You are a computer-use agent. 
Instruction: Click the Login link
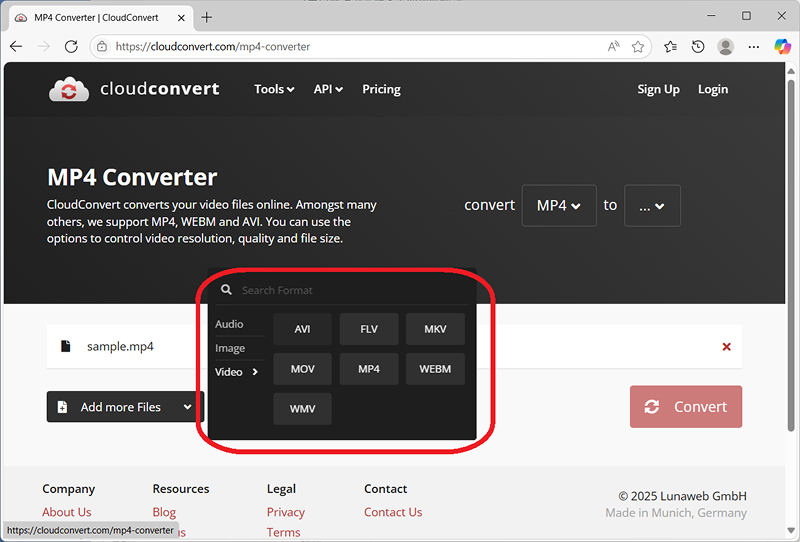coord(713,89)
